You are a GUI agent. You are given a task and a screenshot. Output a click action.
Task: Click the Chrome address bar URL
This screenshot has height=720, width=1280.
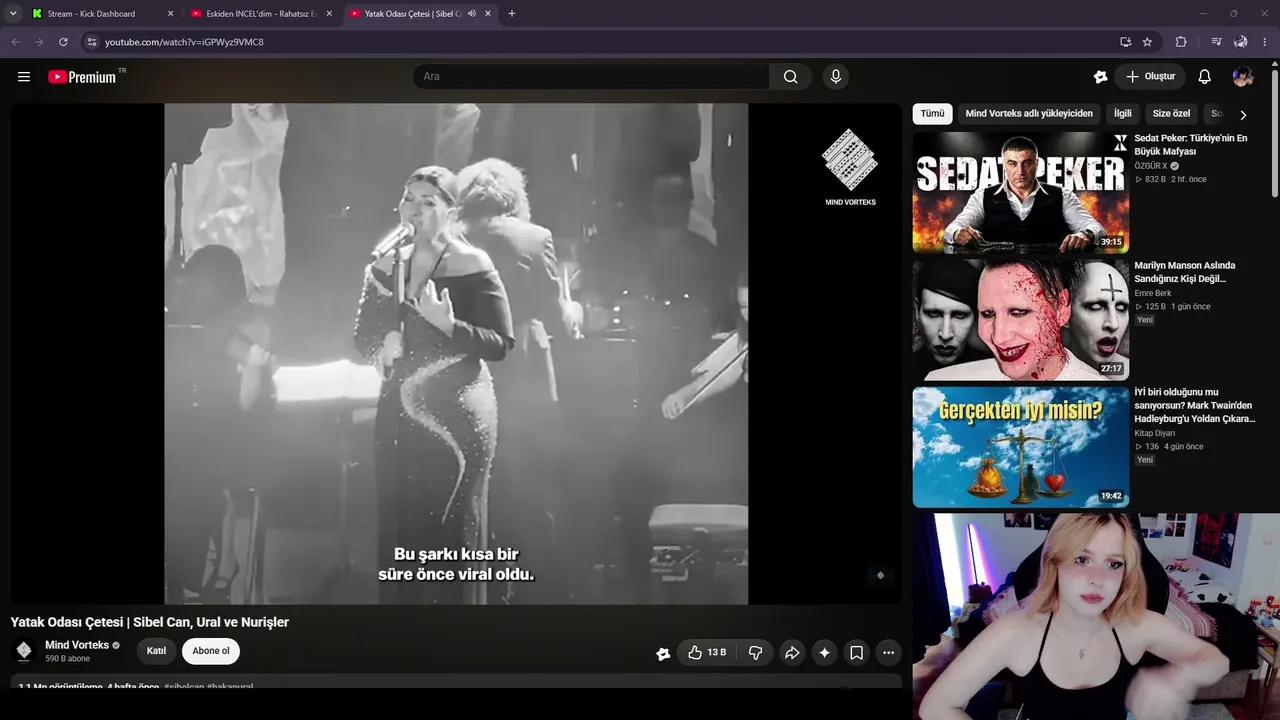[x=184, y=42]
